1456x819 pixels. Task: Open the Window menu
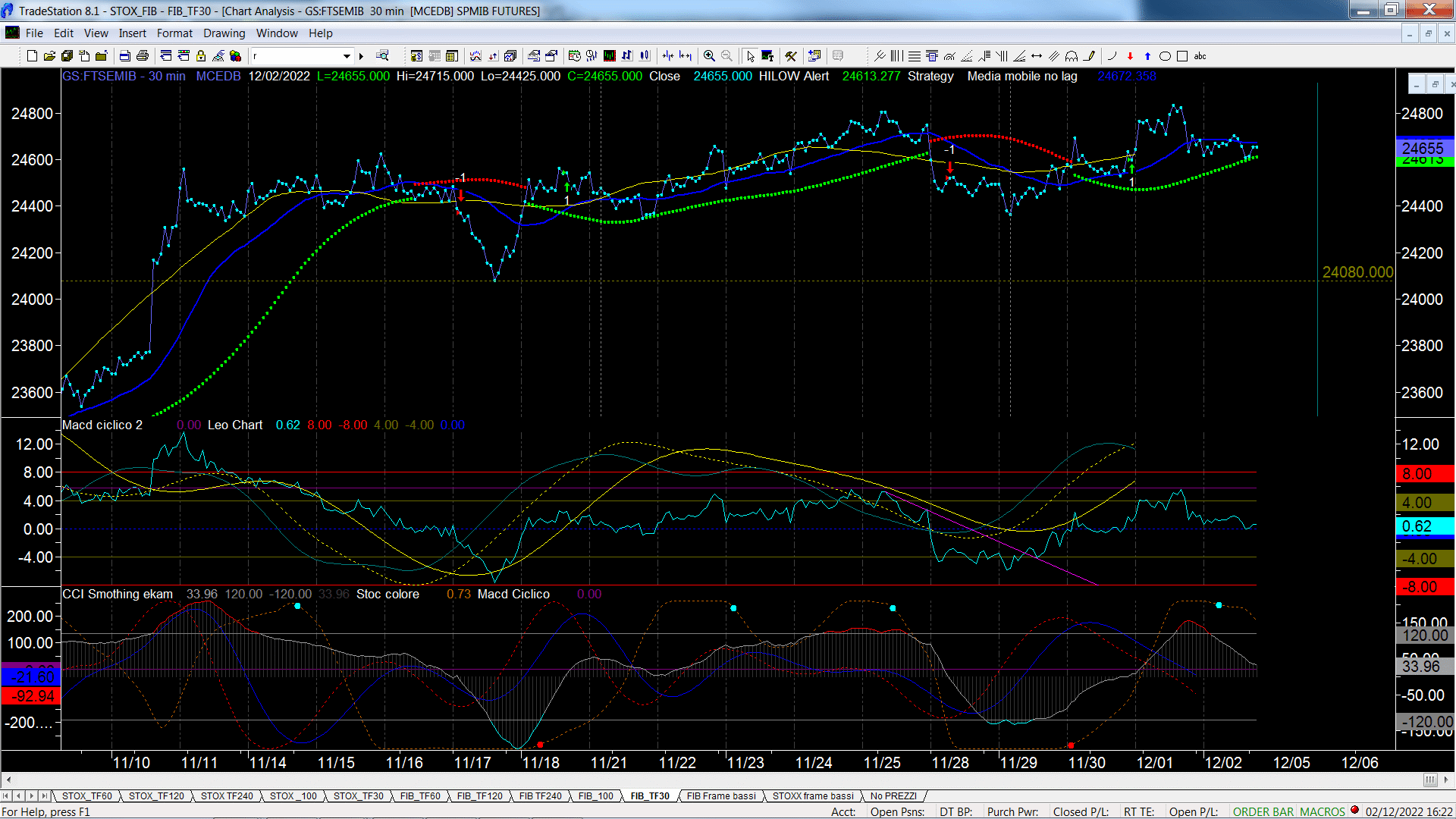(x=277, y=33)
